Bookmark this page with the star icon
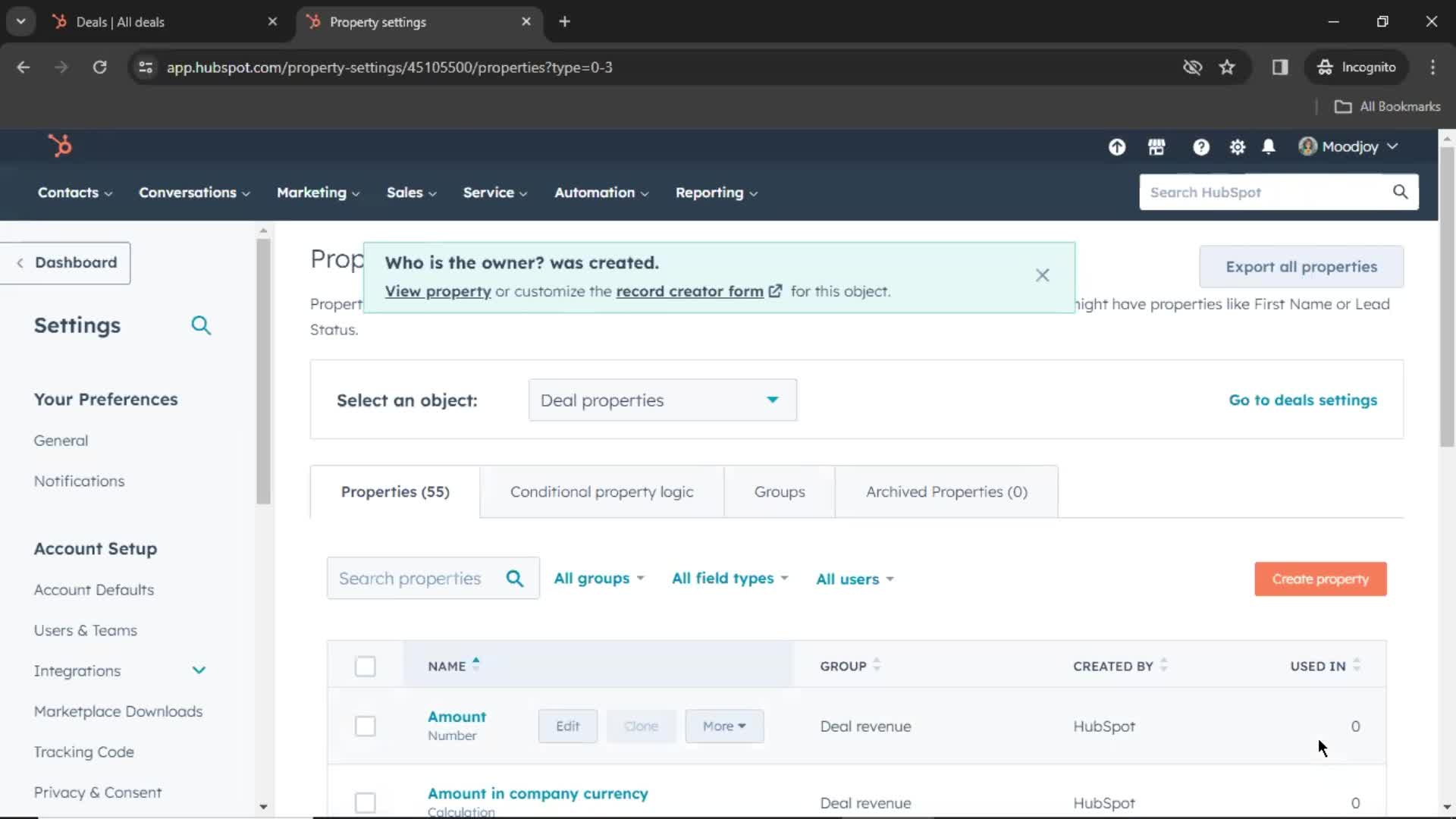This screenshot has width=1456, height=819. [1227, 67]
